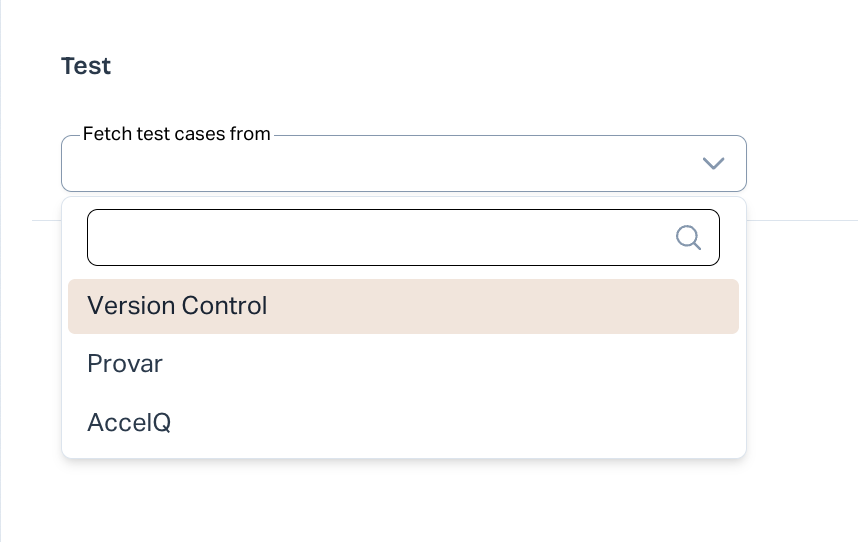The width and height of the screenshot is (858, 542).
Task: Click the chevron arrow of the dropdown
Action: pos(713,163)
